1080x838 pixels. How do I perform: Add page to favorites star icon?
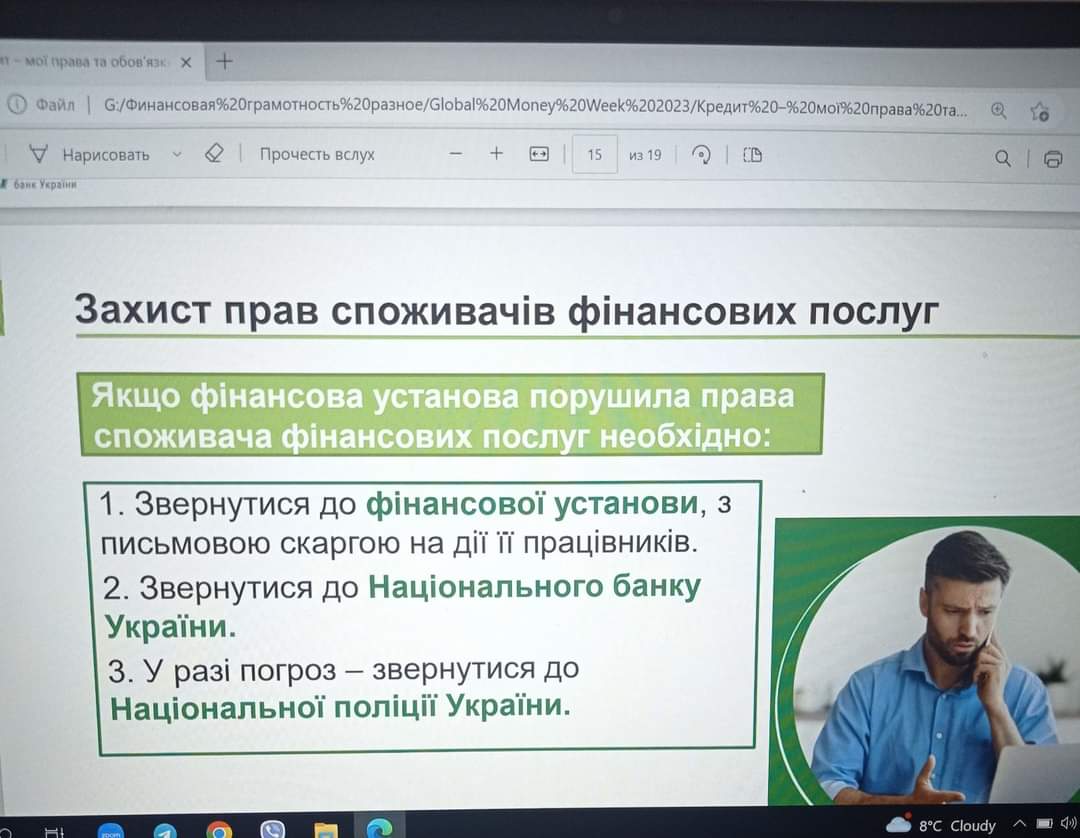coord(1039,111)
